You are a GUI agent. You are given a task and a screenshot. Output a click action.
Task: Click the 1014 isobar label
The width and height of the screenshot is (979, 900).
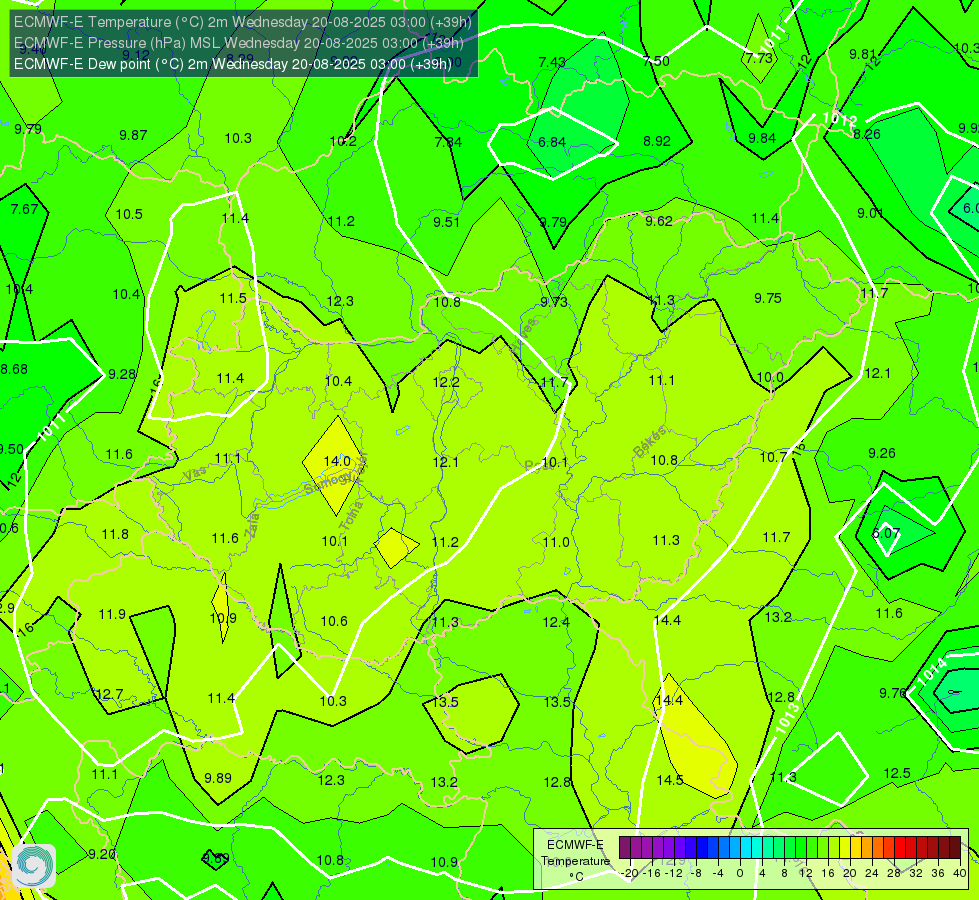932,673
